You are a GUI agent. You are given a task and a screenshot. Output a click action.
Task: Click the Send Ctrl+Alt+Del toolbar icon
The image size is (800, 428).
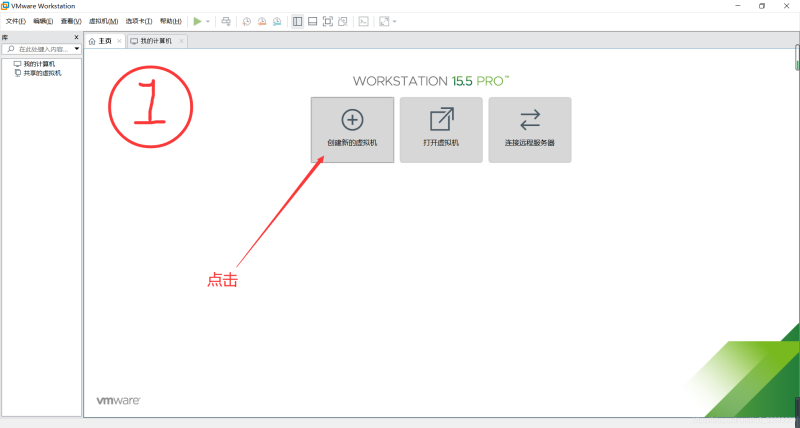coord(227,21)
